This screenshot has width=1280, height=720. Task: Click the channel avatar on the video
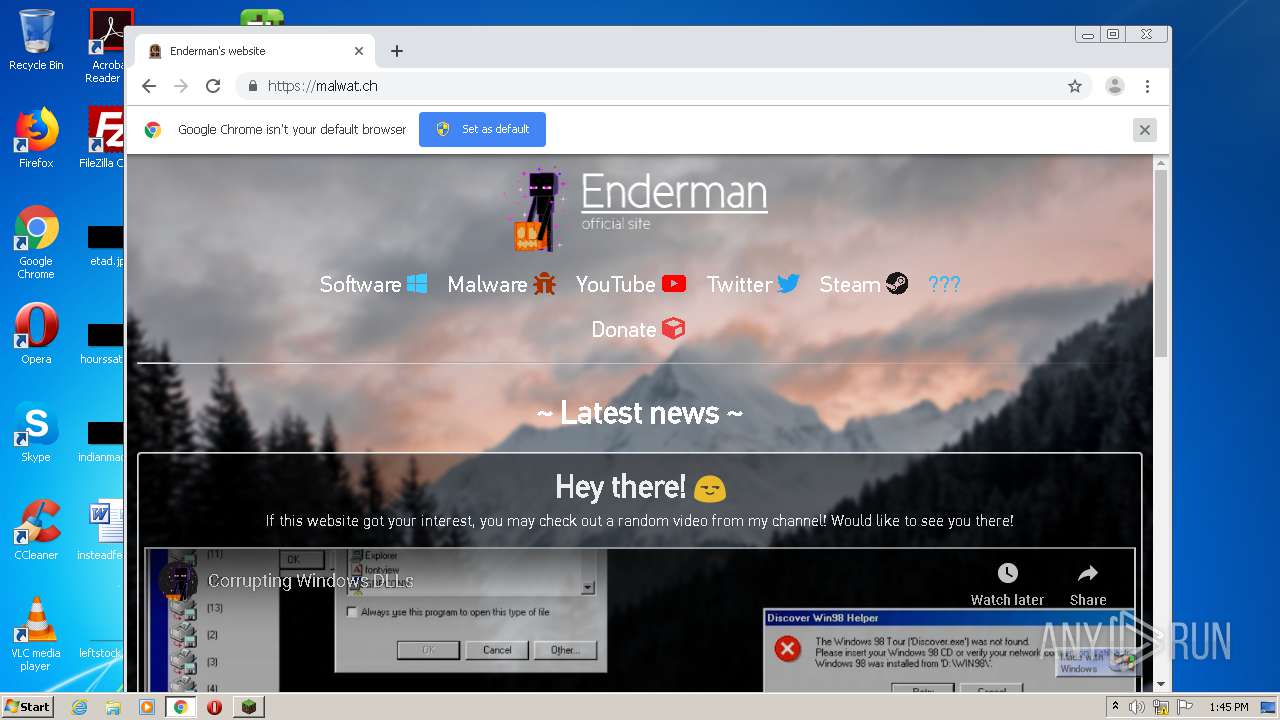click(178, 581)
